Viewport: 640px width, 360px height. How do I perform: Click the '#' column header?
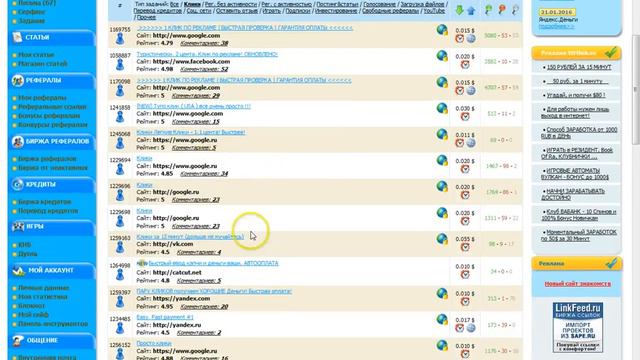pyautogui.click(x=120, y=6)
